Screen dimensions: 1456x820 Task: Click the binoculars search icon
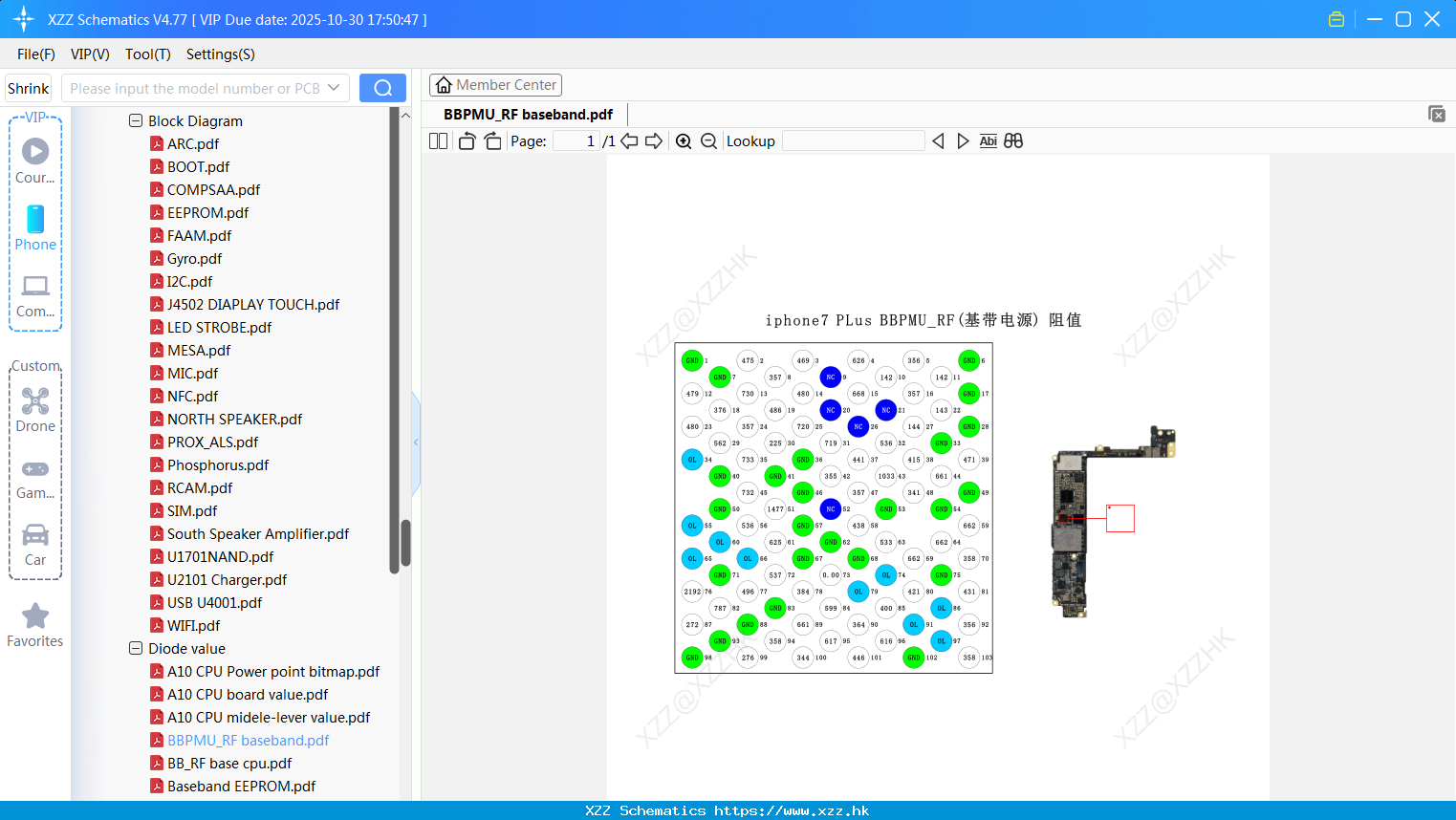tap(1013, 141)
